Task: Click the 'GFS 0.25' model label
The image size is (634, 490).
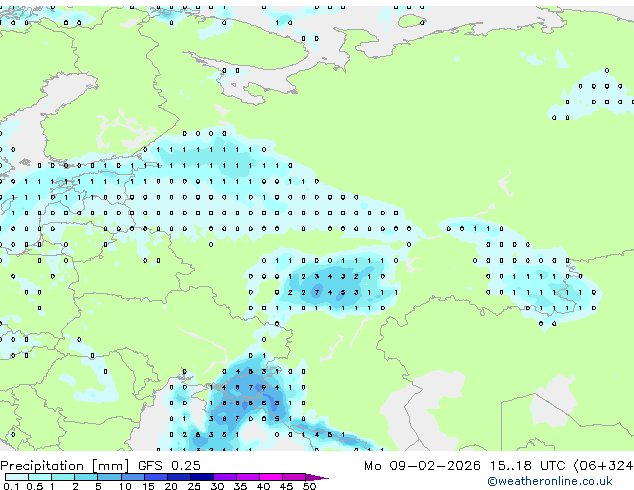Action: pyautogui.click(x=169, y=465)
